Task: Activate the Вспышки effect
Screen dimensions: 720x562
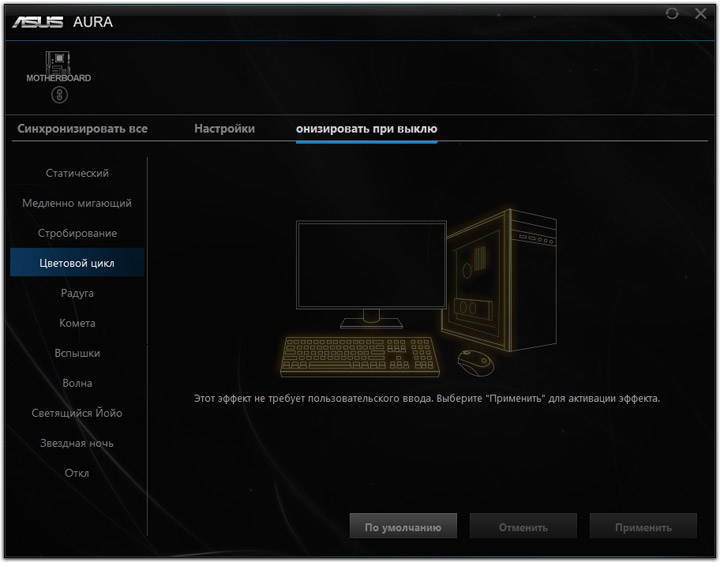Action: tap(77, 353)
